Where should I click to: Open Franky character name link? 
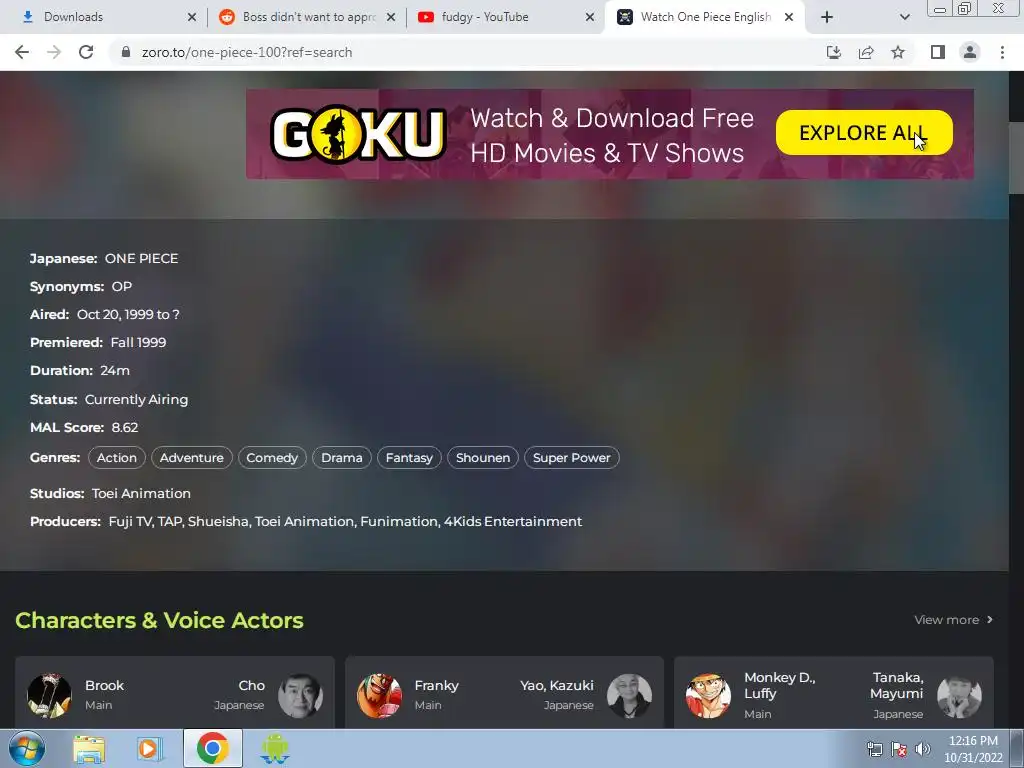[x=436, y=686]
